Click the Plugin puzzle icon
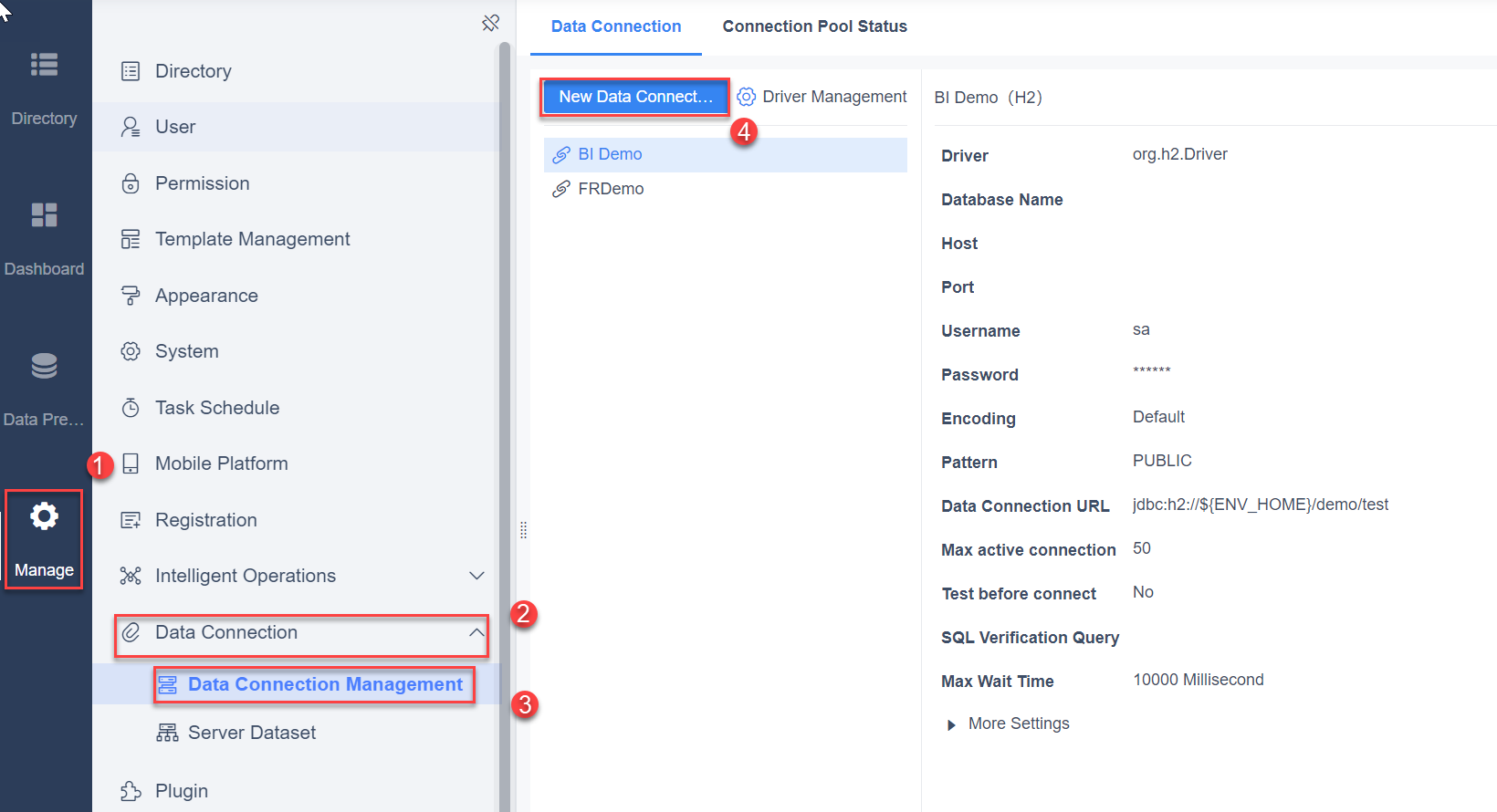 [x=131, y=791]
